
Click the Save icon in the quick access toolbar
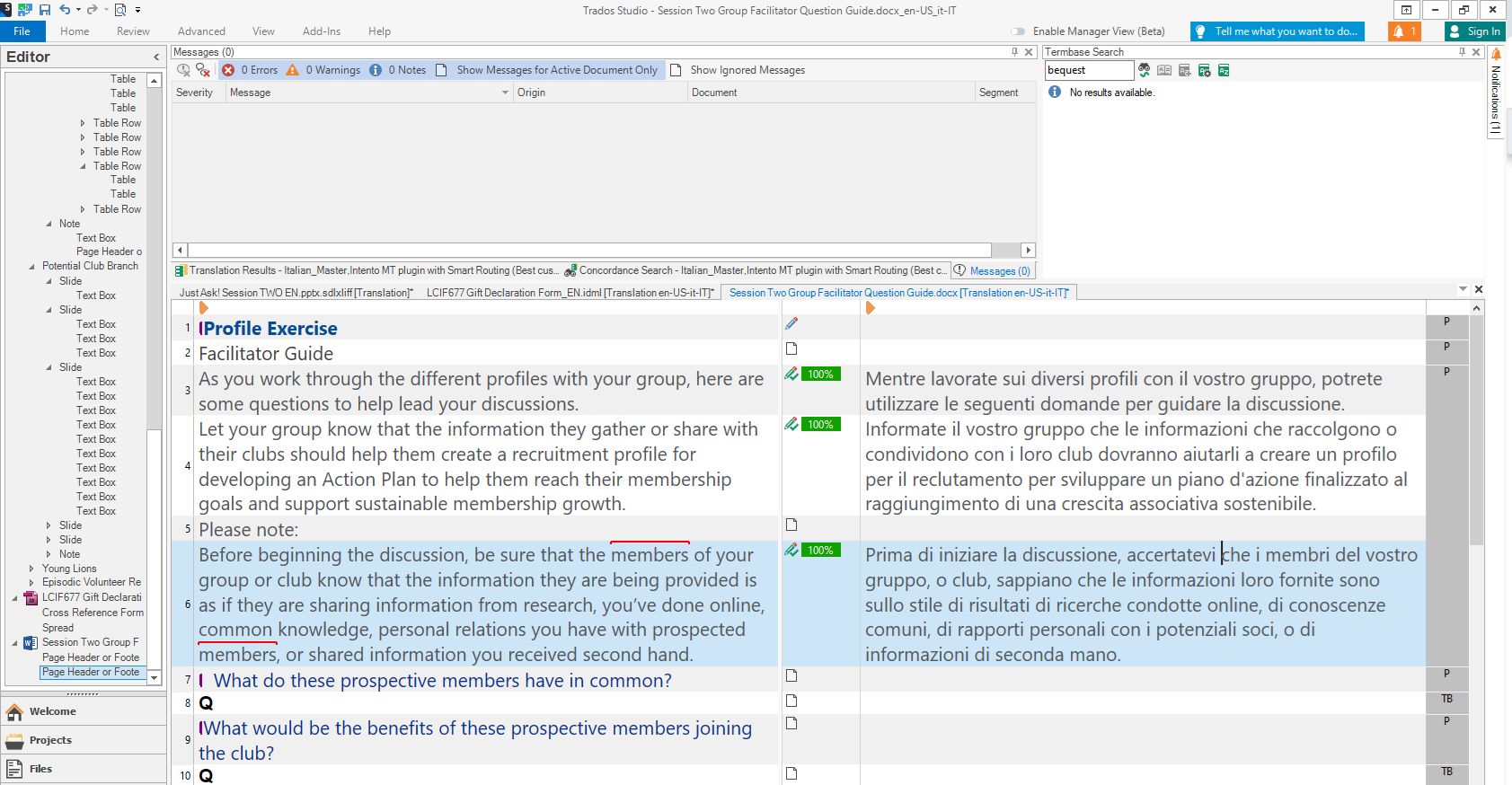45,10
